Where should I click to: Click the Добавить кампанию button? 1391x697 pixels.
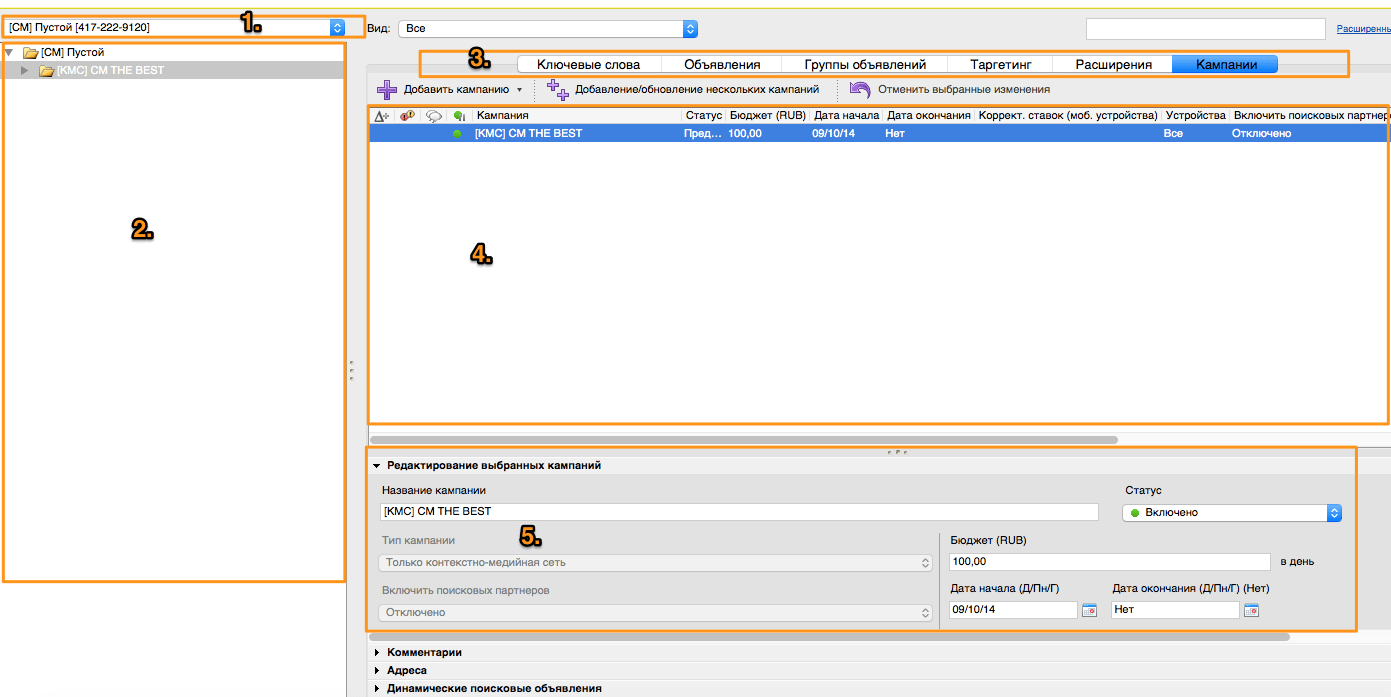[x=450, y=90]
